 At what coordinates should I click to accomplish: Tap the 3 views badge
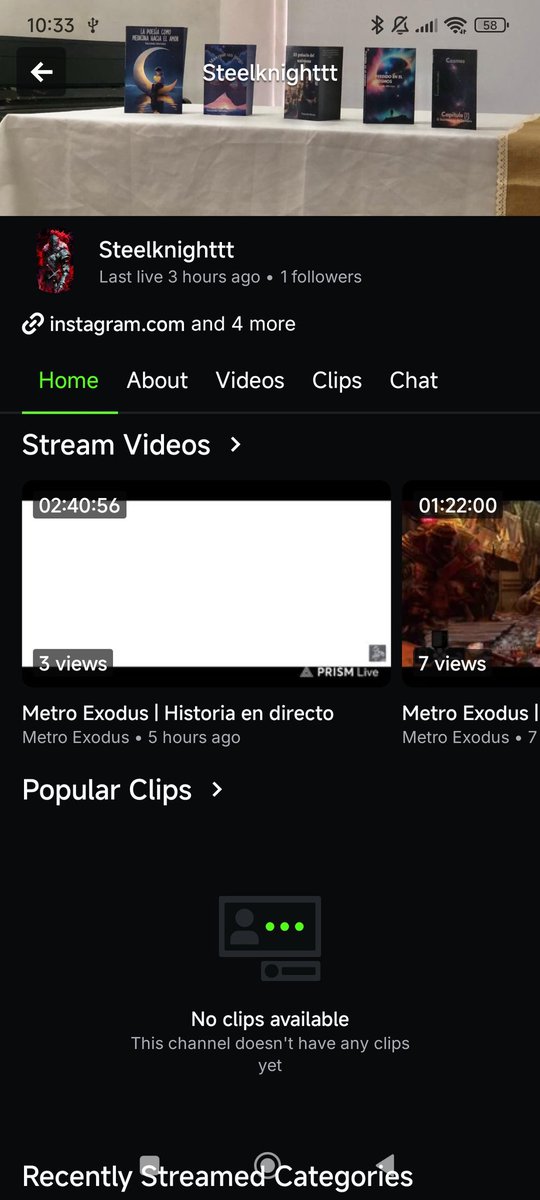pos(73,662)
